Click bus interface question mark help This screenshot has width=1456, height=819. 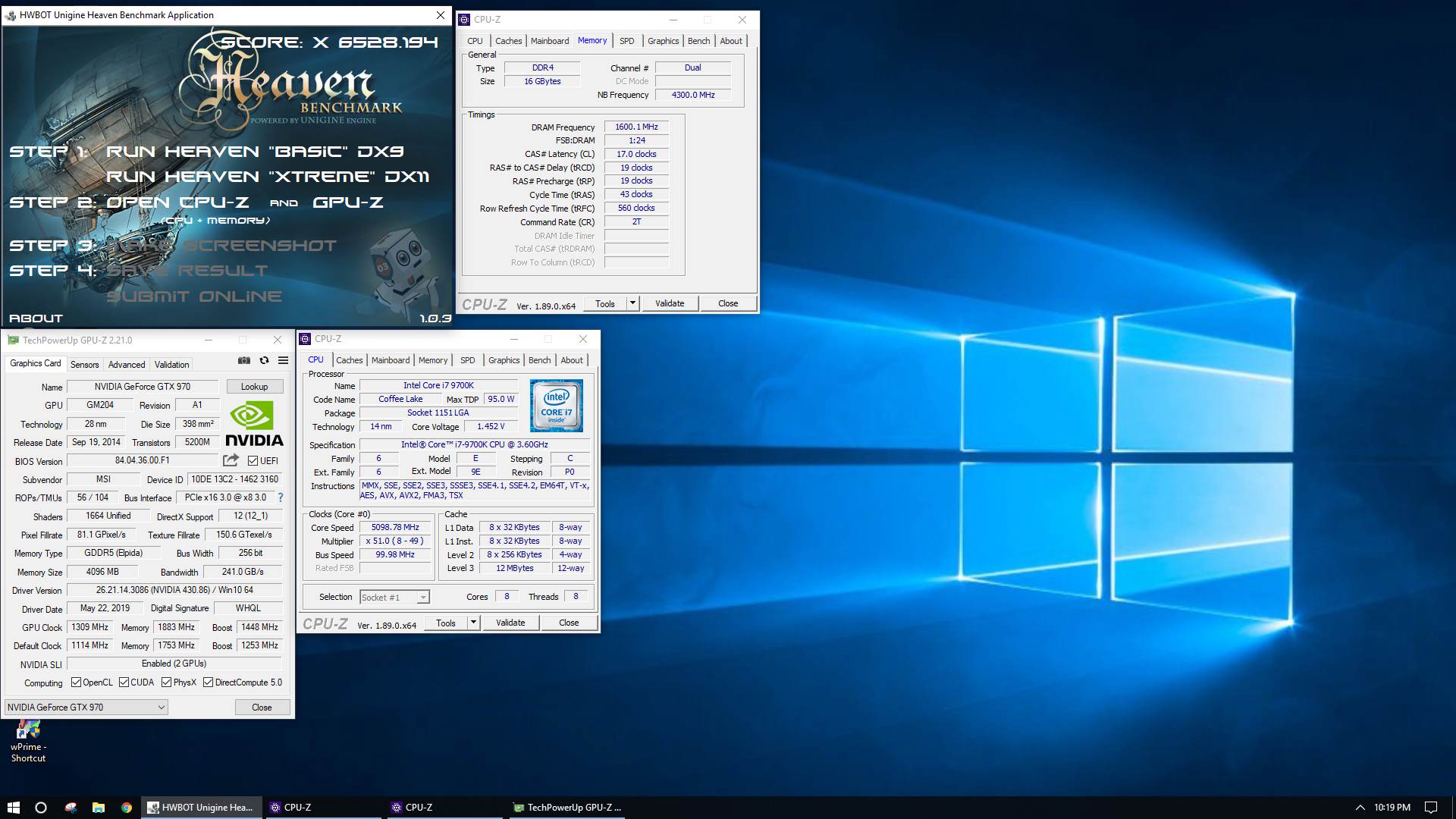(281, 497)
